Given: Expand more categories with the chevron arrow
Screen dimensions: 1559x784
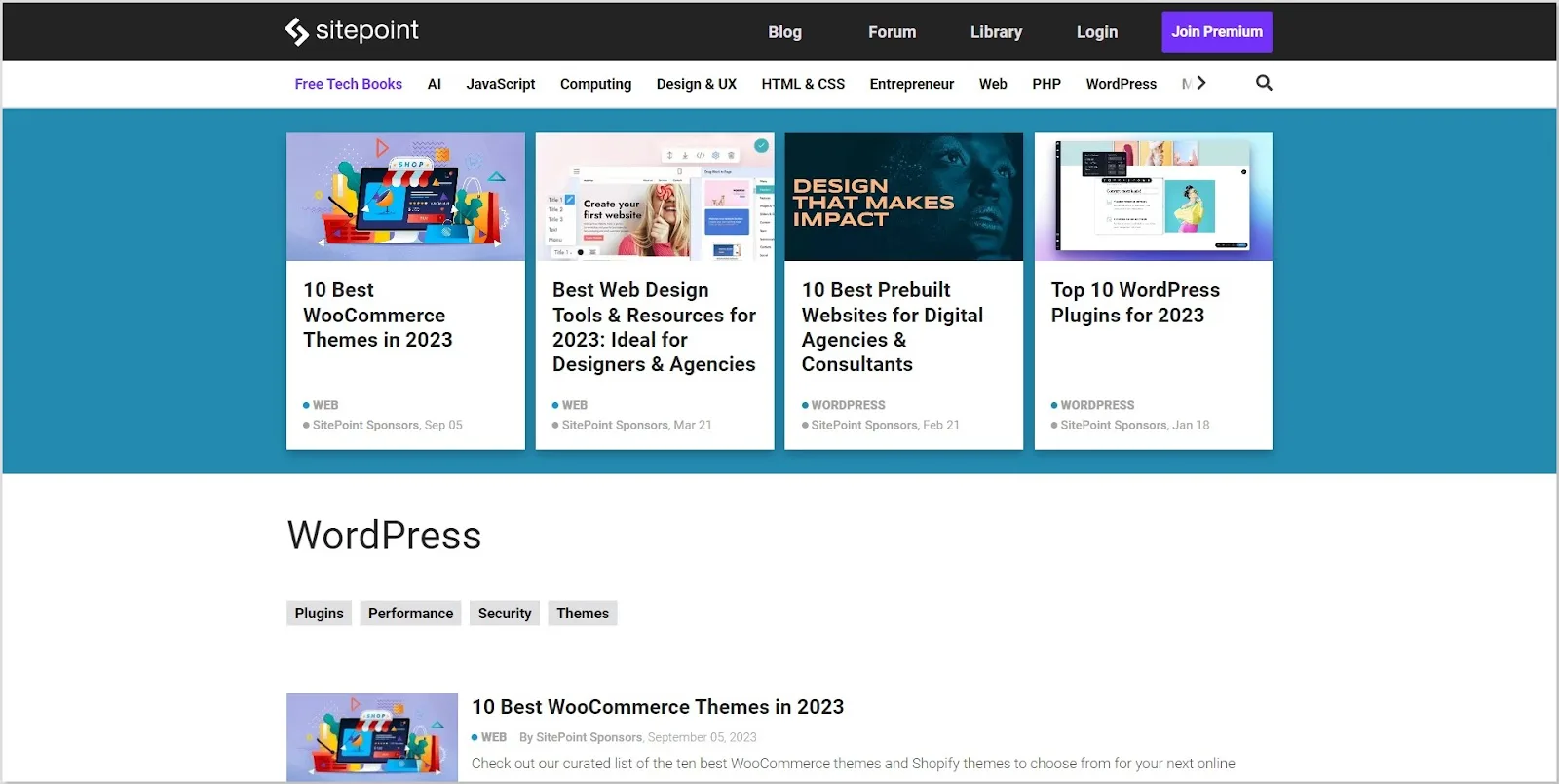Looking at the screenshot, I should pos(1201,83).
